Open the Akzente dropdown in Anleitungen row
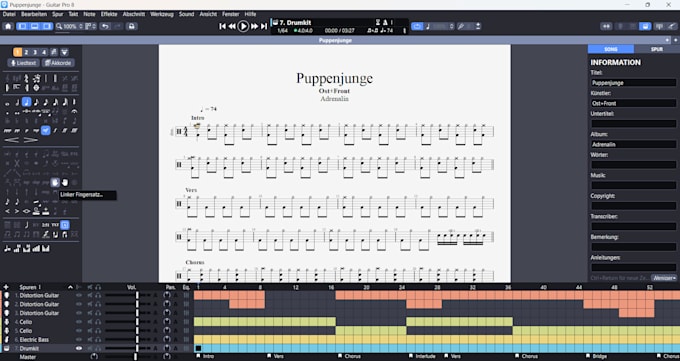Viewport: 680px width, 361px height. [664, 278]
